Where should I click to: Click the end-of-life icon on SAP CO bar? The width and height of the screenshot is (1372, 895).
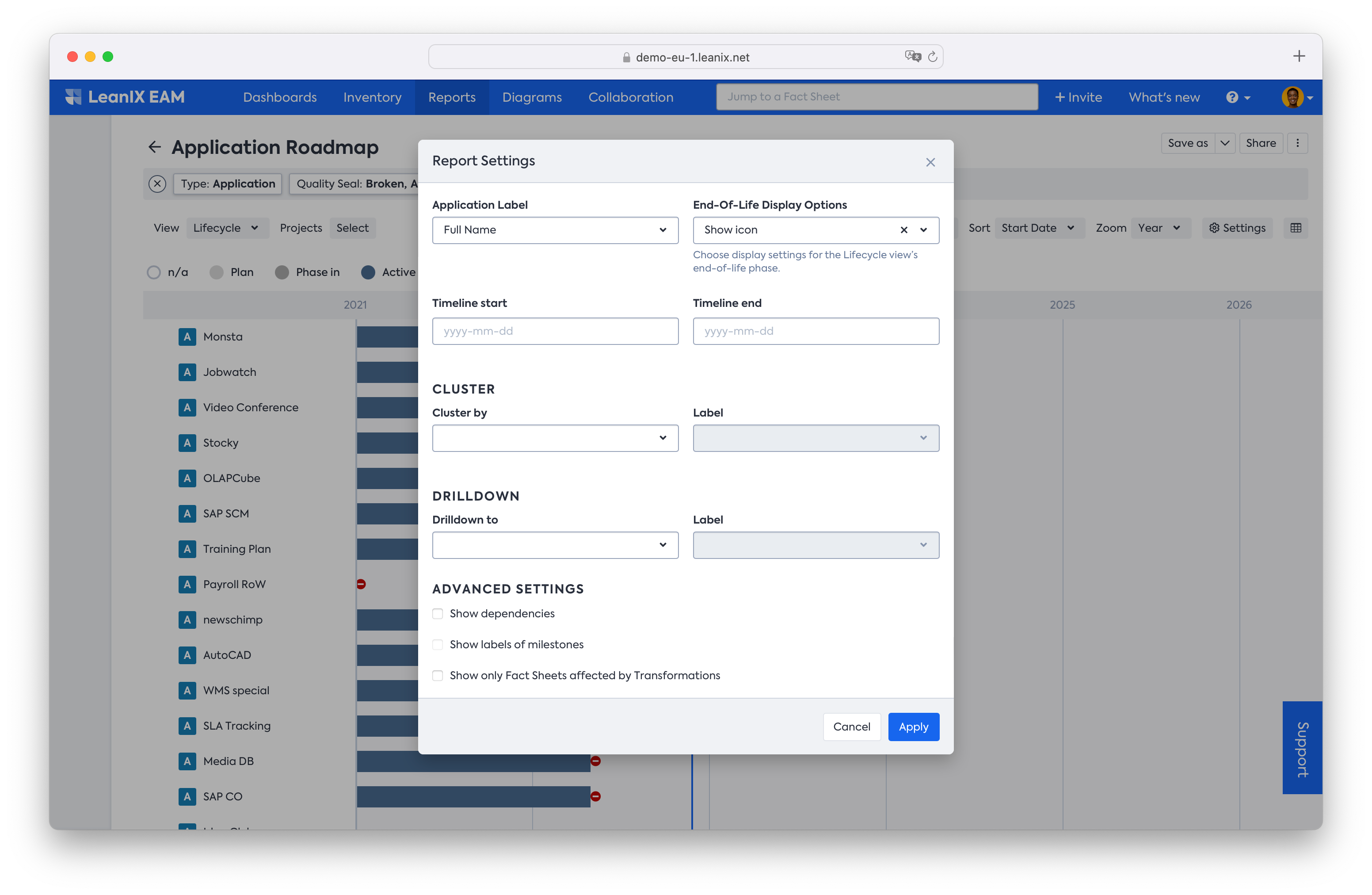[x=595, y=796]
